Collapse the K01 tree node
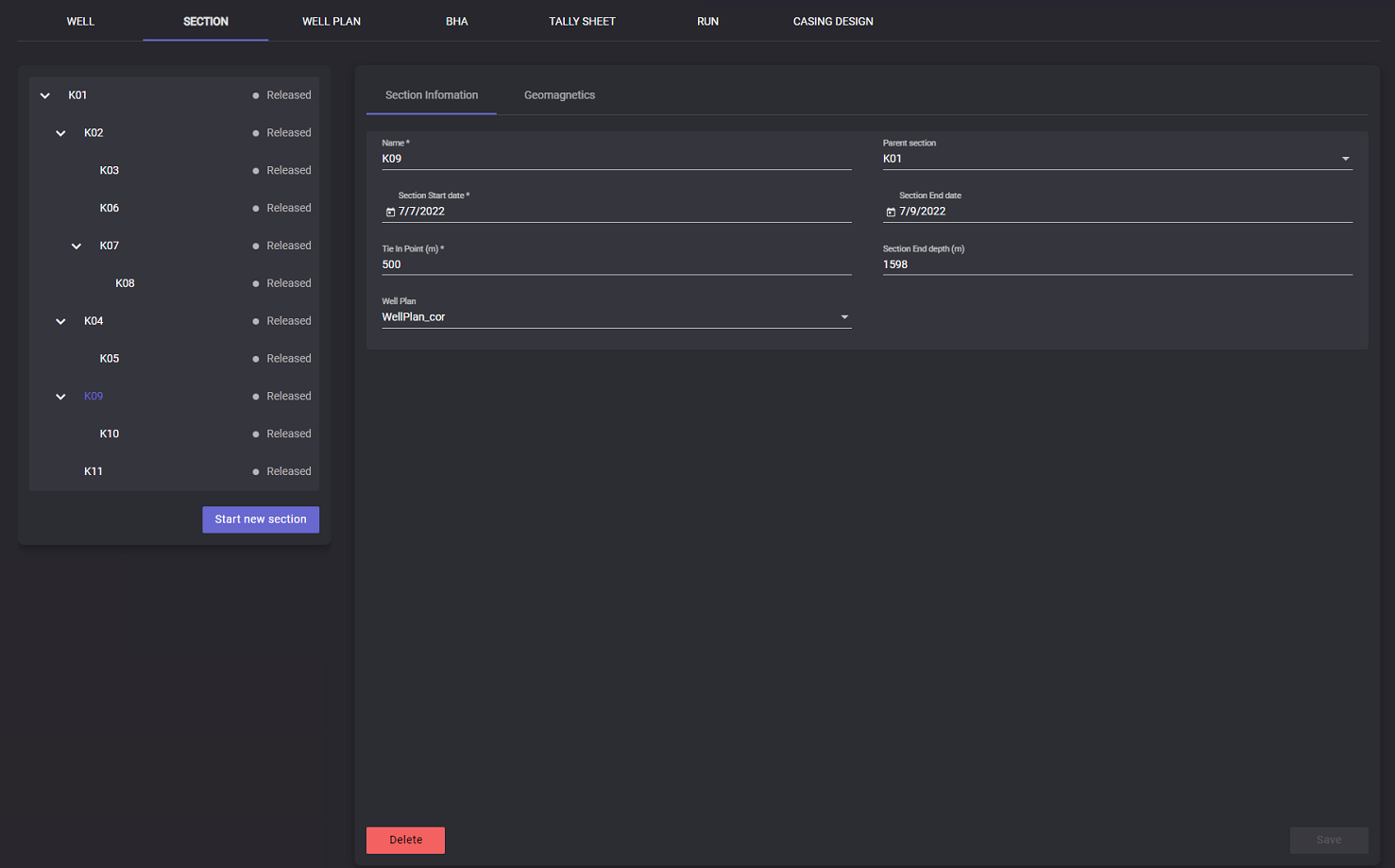The width and height of the screenshot is (1395, 868). (x=44, y=95)
